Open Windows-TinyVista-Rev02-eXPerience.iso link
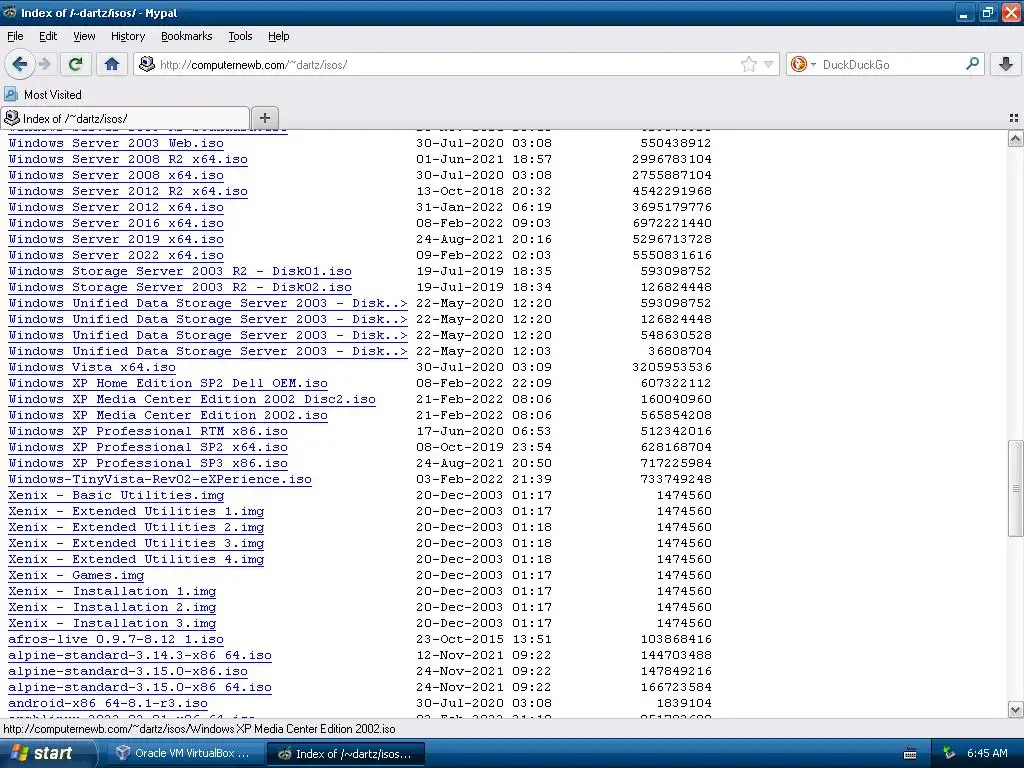The width and height of the screenshot is (1024, 768). pyautogui.click(x=160, y=479)
